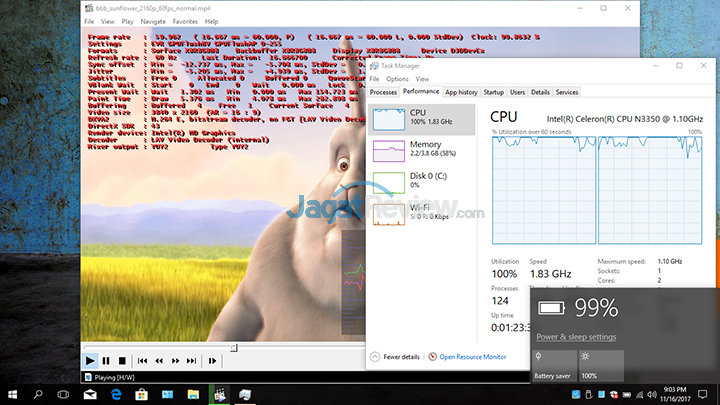
Task: Pause the video playback
Action: (106, 360)
